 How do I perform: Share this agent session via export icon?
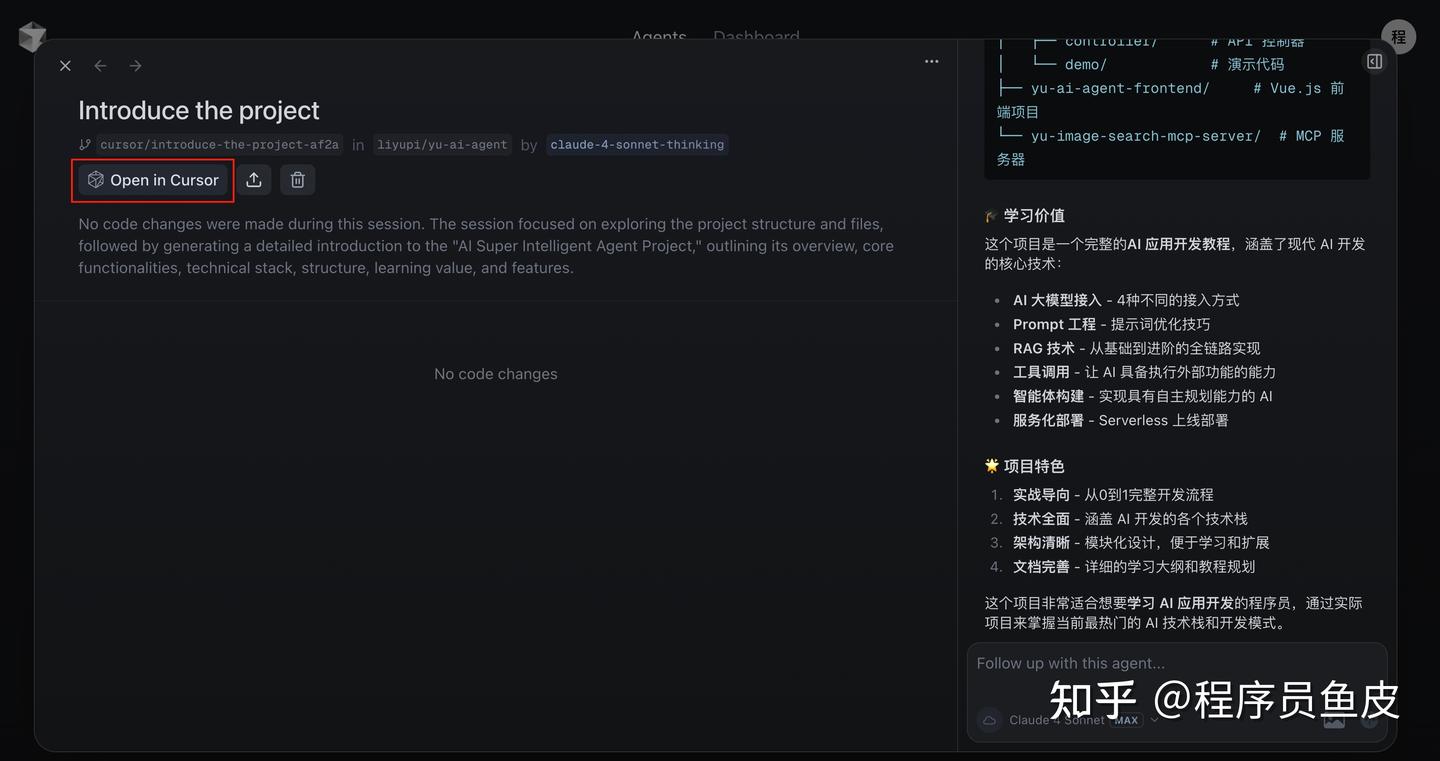click(x=253, y=179)
